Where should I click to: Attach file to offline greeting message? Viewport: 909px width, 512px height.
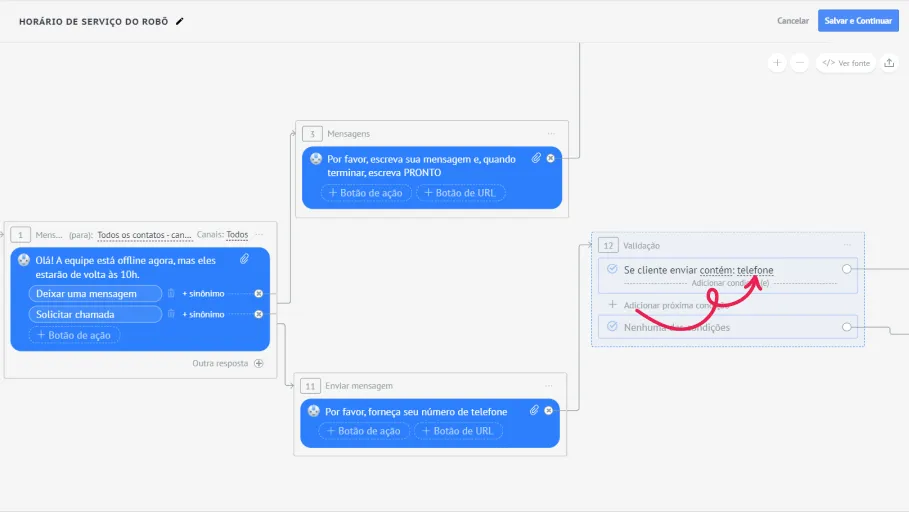(x=245, y=259)
